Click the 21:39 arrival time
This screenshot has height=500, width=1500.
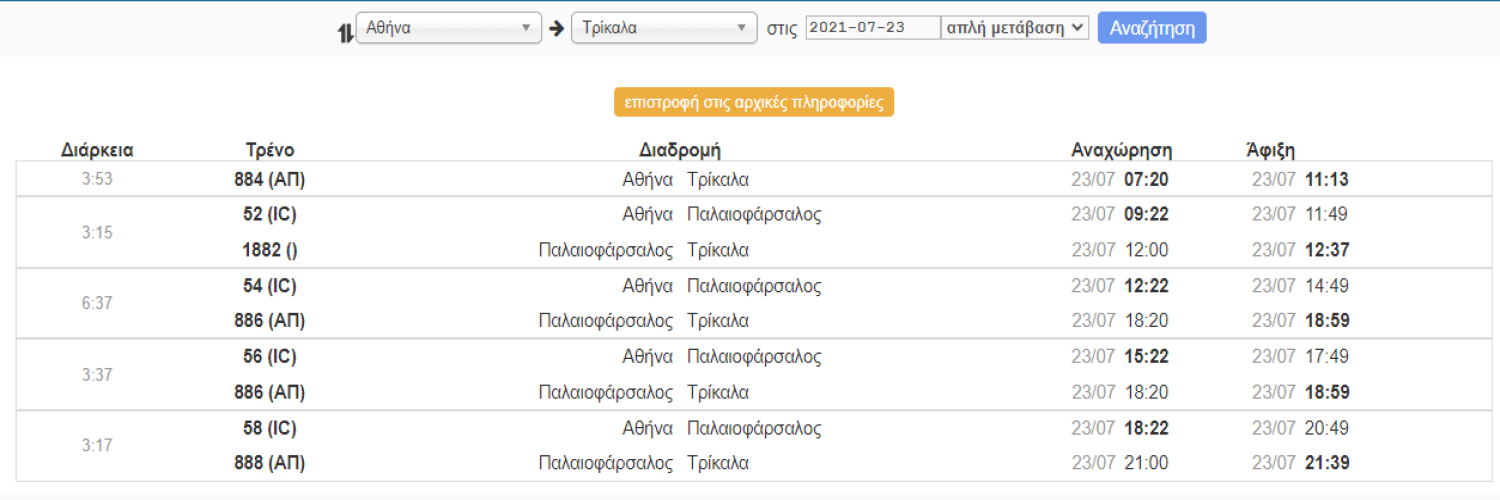[x=1327, y=463]
